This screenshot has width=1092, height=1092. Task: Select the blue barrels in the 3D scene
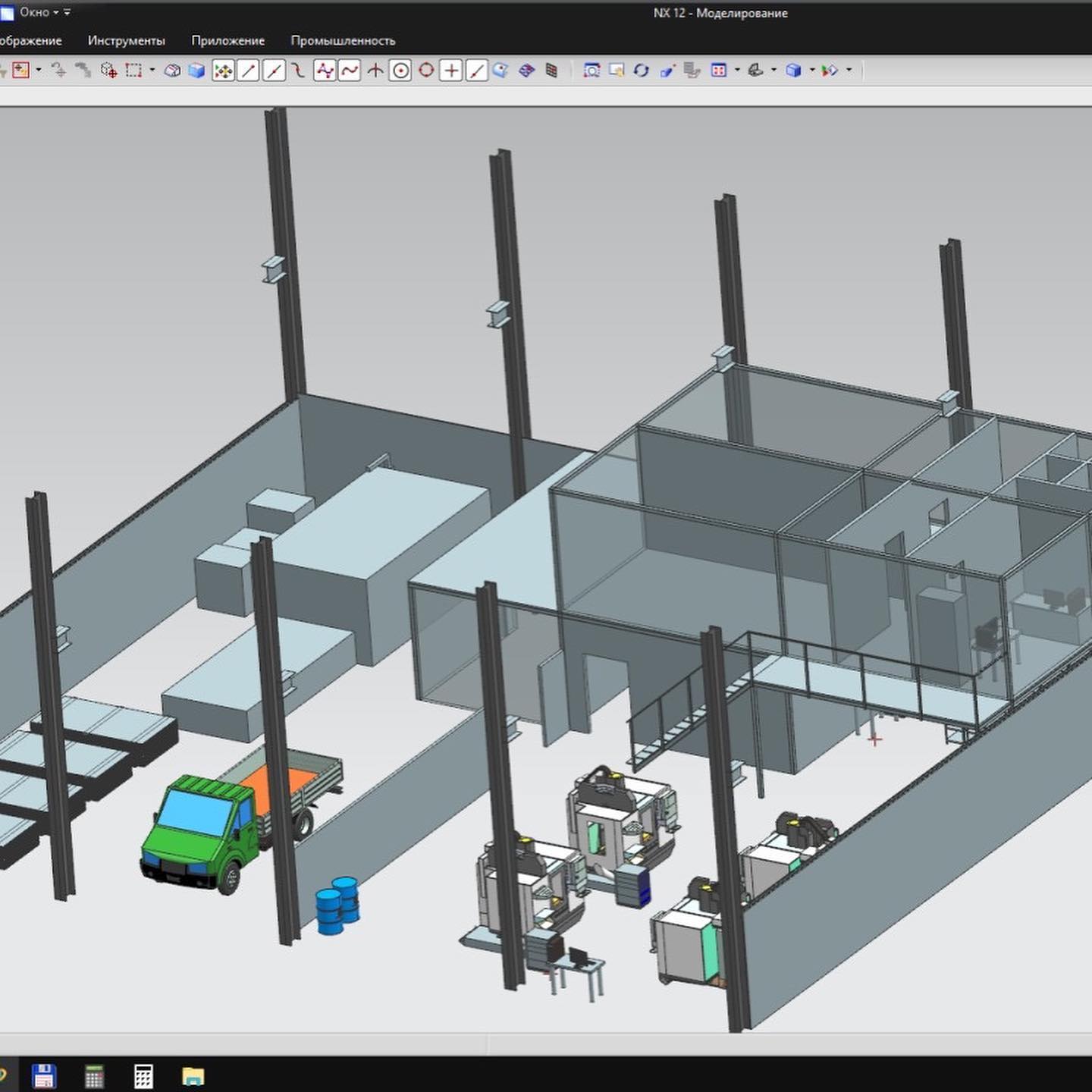pos(337,905)
